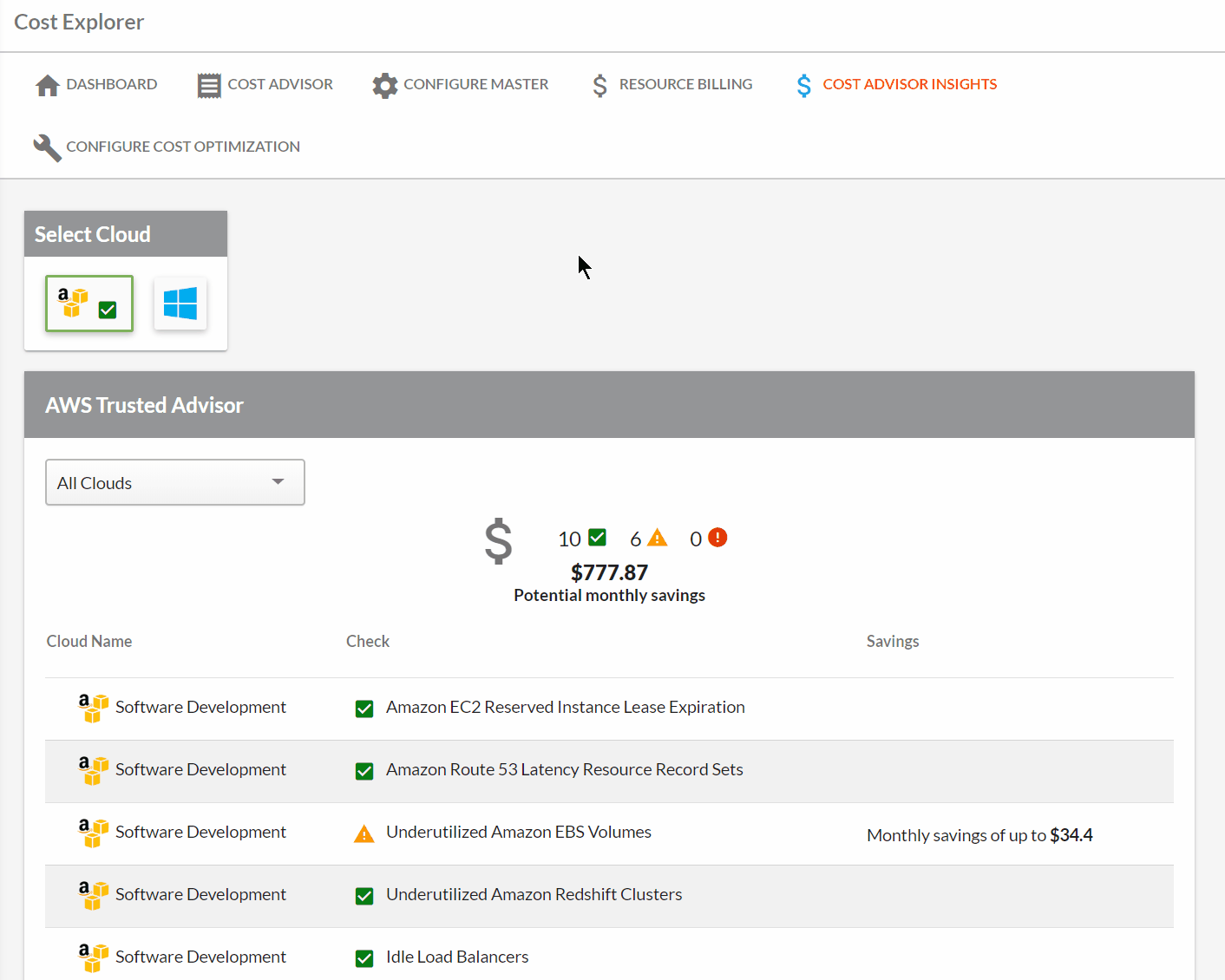The height and width of the screenshot is (980, 1225).
Task: Click warning icon for Underutilized EBS Volumes
Action: pos(364,833)
